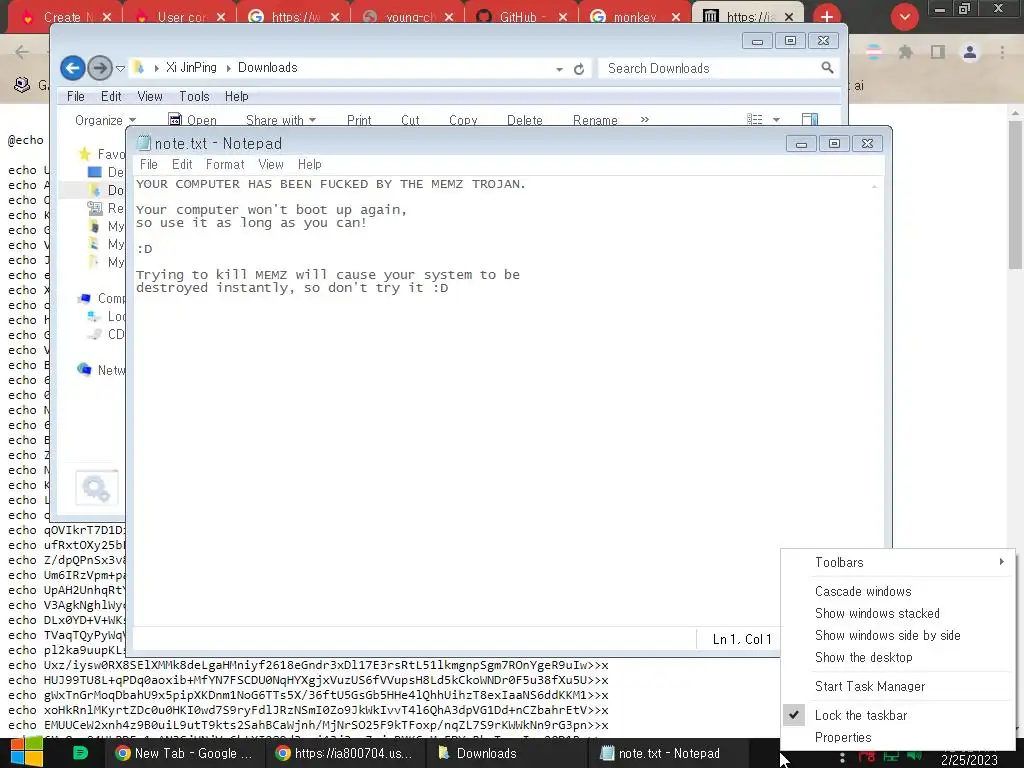1024x768 pixels.
Task: Select Favorites star in navigation pane
Action: (x=84, y=154)
